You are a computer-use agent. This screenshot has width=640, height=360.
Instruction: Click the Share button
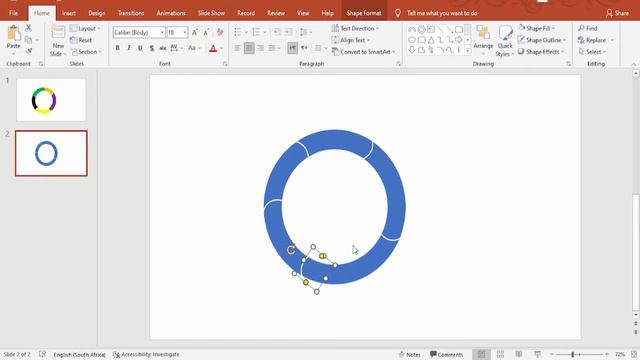tap(617, 13)
